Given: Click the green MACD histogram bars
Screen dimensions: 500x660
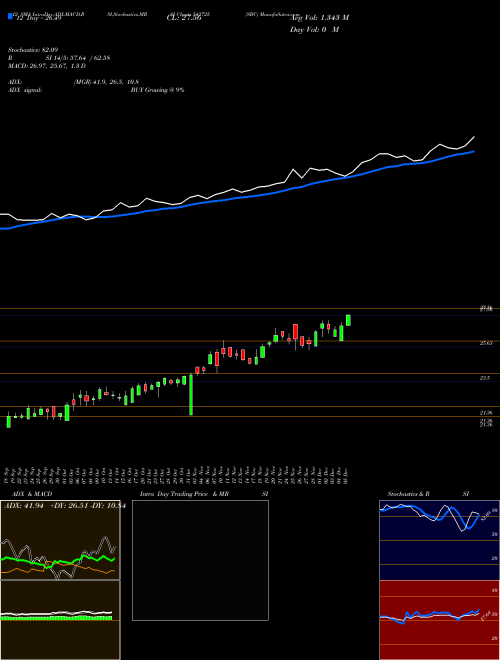Looking at the screenshot, I should point(56,618).
